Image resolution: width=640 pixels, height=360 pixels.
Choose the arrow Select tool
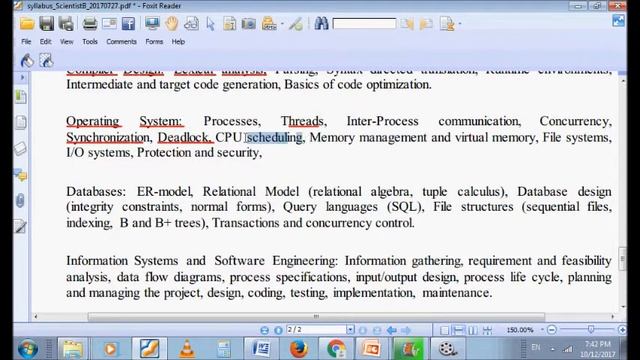point(211,24)
